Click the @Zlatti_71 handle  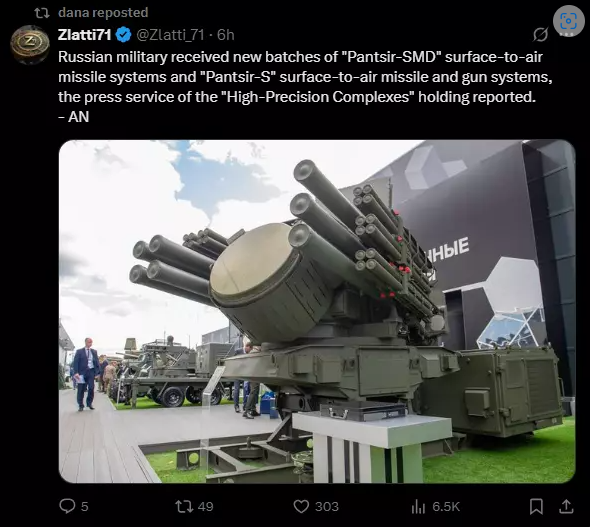pos(170,35)
